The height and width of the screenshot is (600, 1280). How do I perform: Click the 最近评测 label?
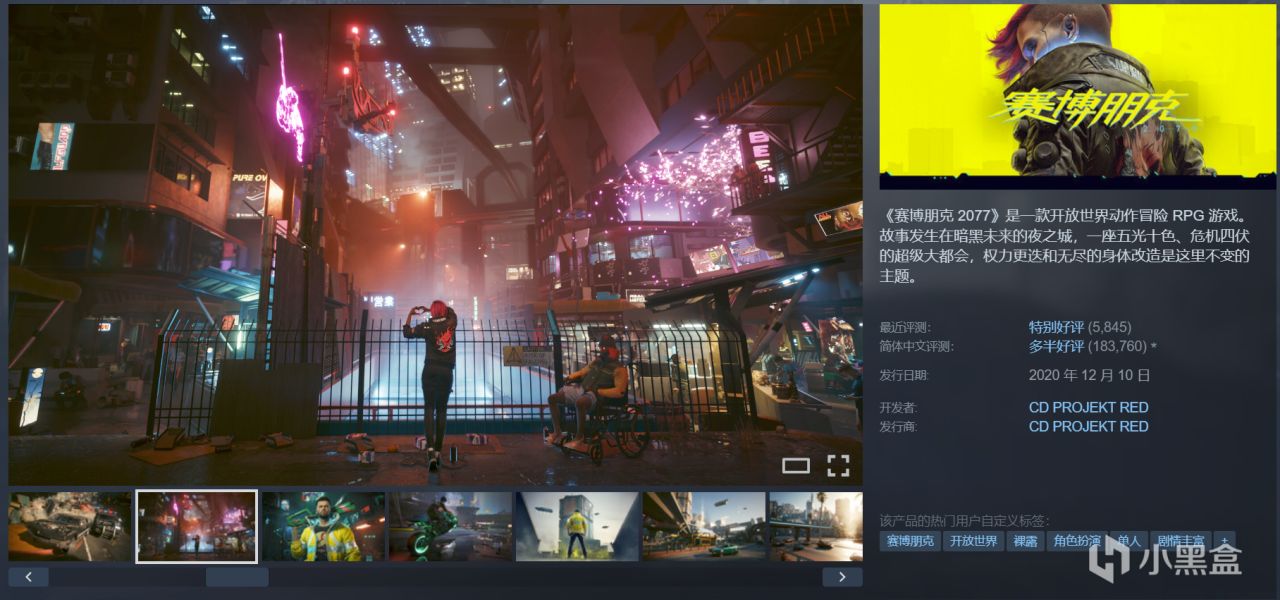[904, 327]
